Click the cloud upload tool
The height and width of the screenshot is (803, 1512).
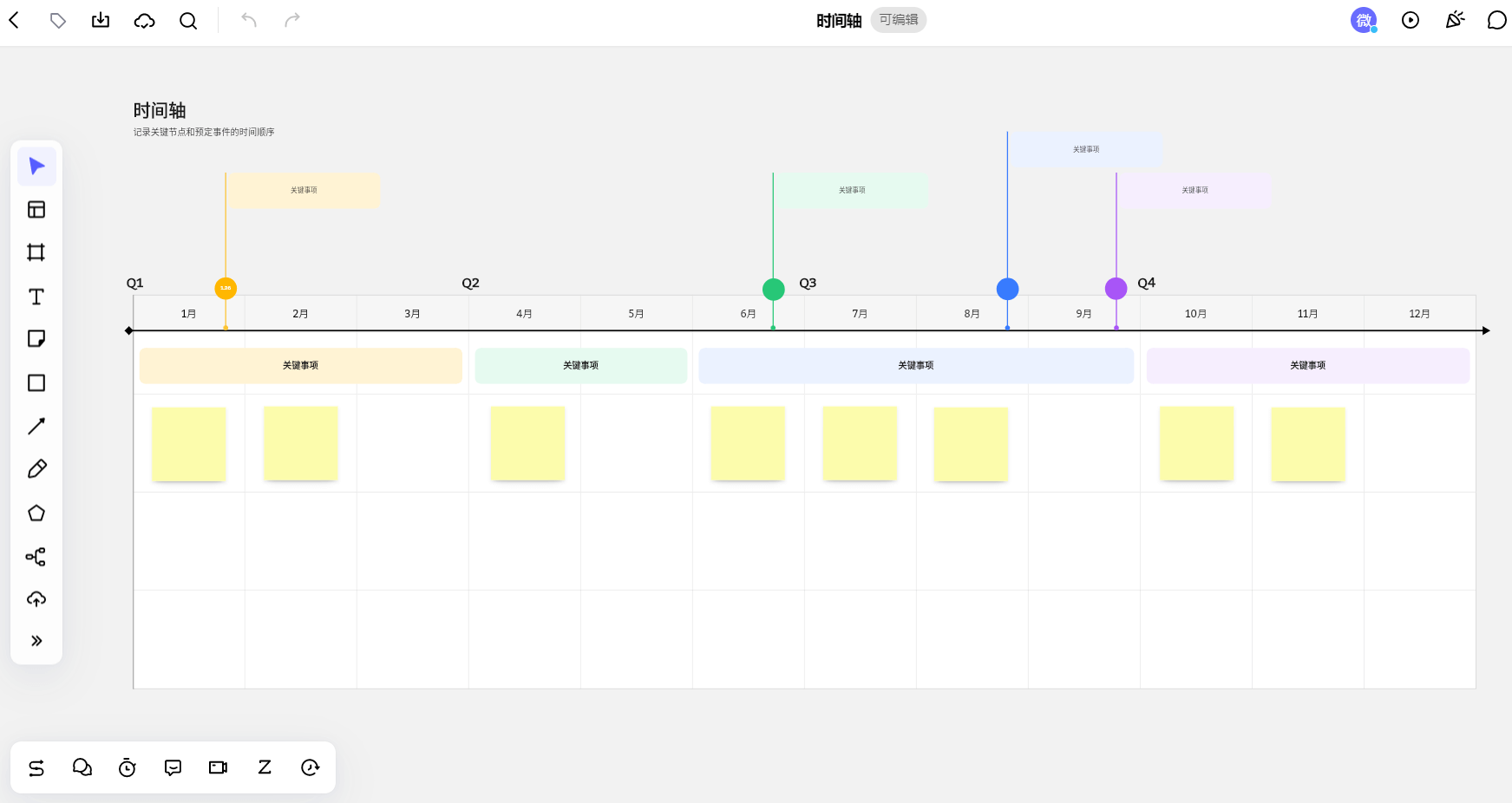[x=36, y=599]
